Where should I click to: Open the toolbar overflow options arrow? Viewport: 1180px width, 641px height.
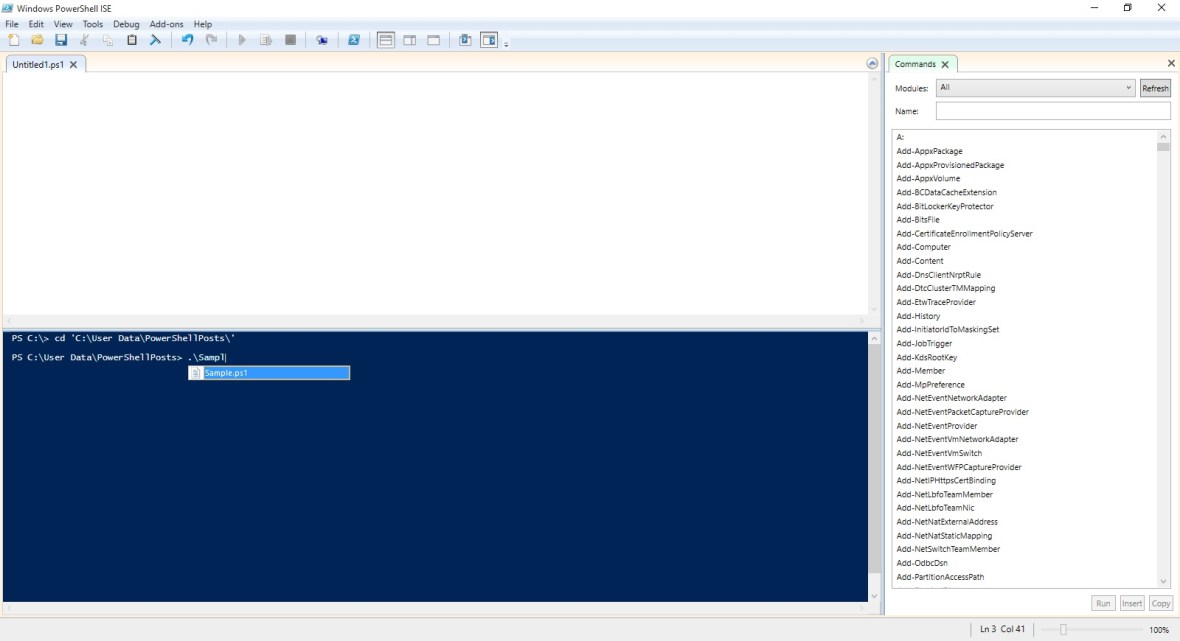[507, 44]
